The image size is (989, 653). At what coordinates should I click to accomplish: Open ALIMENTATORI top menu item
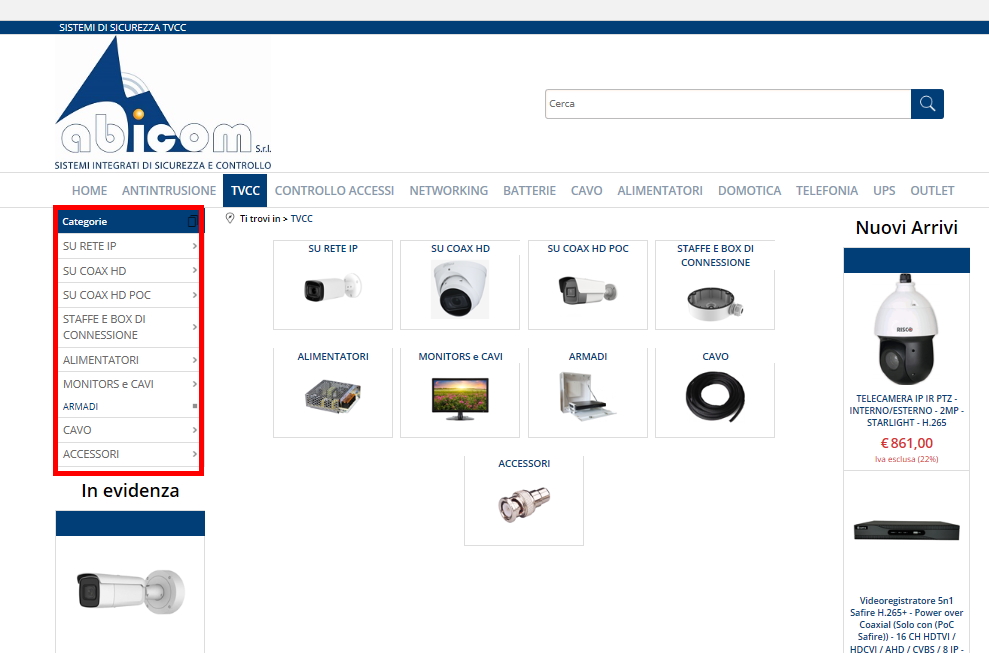[x=660, y=191]
